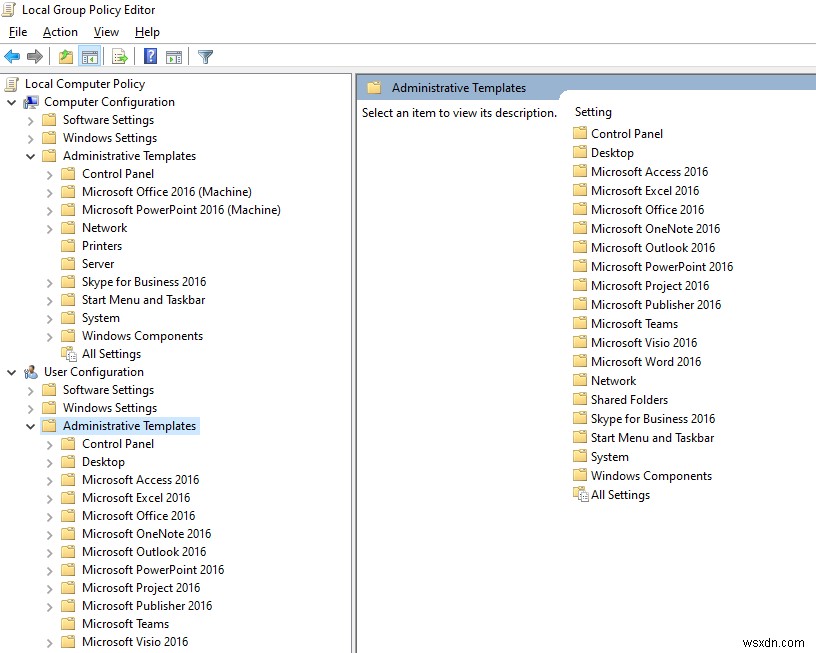Expand Microsoft Office 2016 (Machine) node
This screenshot has height=653, width=816.
(x=49, y=193)
